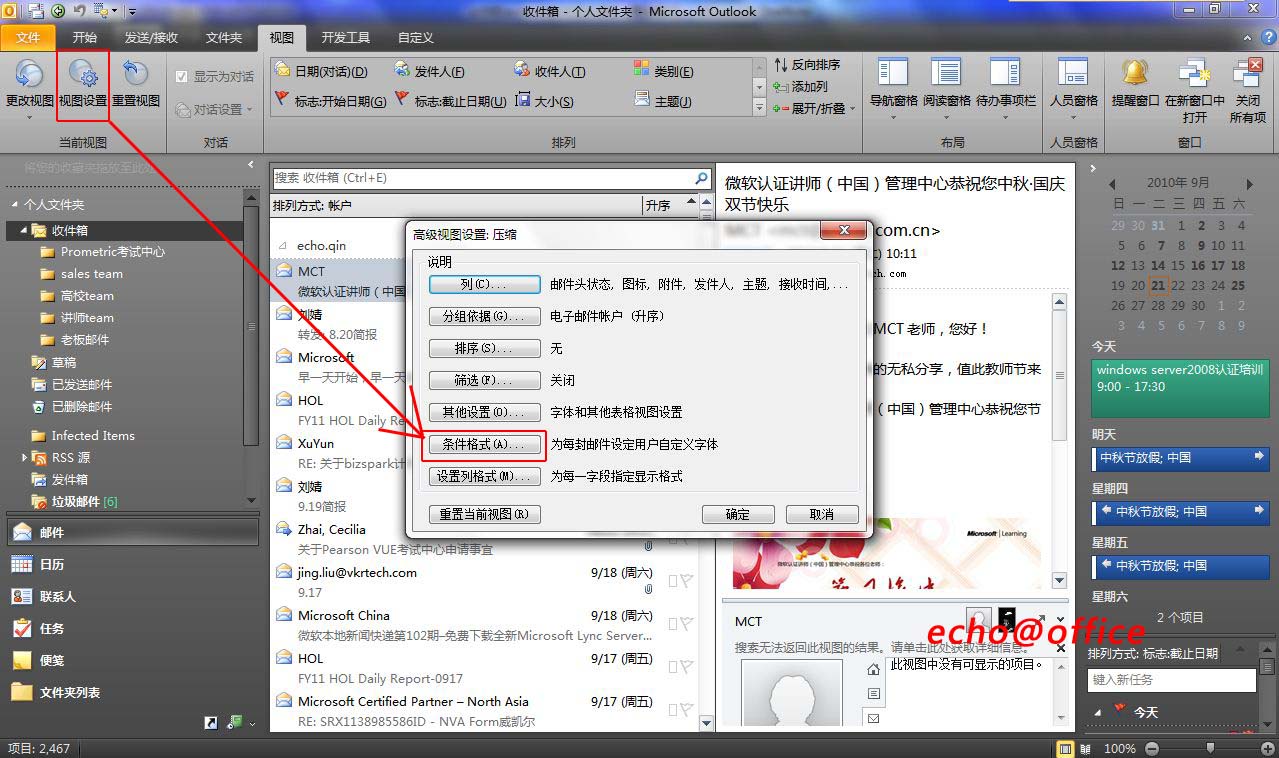The image size is (1279, 758).
Task: Open Reminders Window (提醒窗口) bell icon
Action: 1135,72
